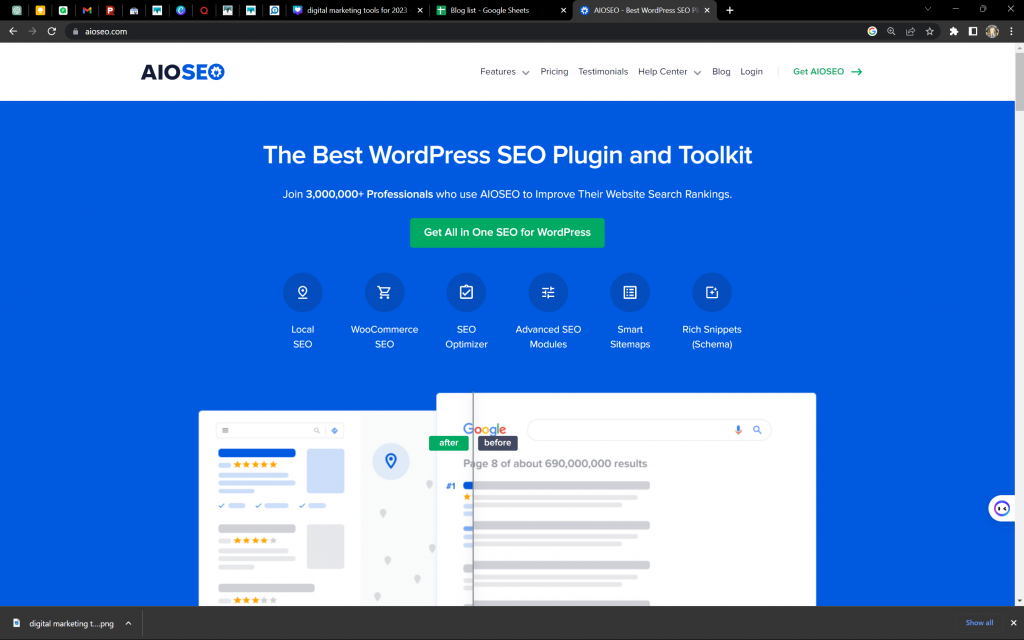
Task: Open the Smart Sitemaps icon
Action: [630, 293]
